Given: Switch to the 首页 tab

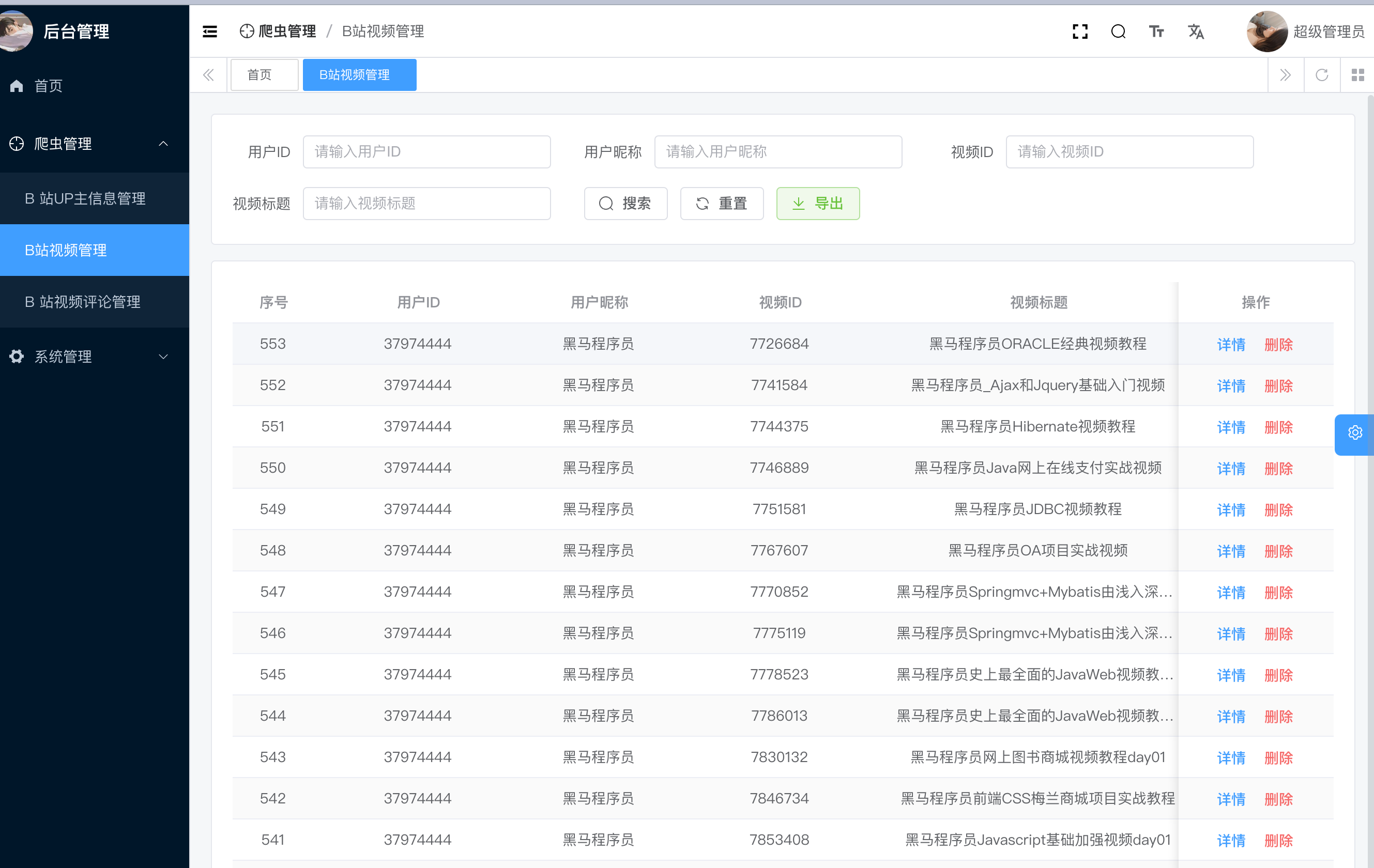Looking at the screenshot, I should [264, 75].
